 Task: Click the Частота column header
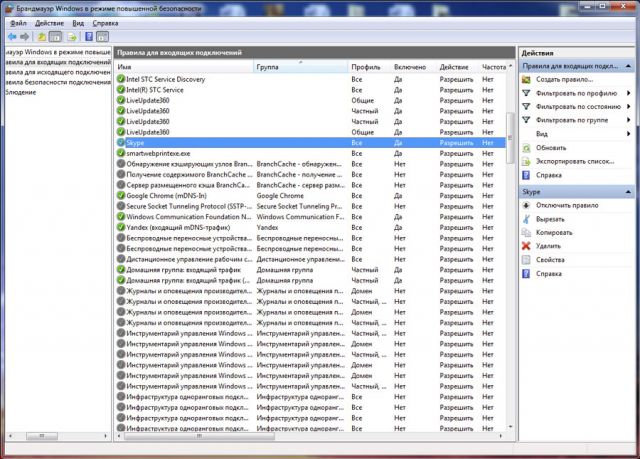493,67
